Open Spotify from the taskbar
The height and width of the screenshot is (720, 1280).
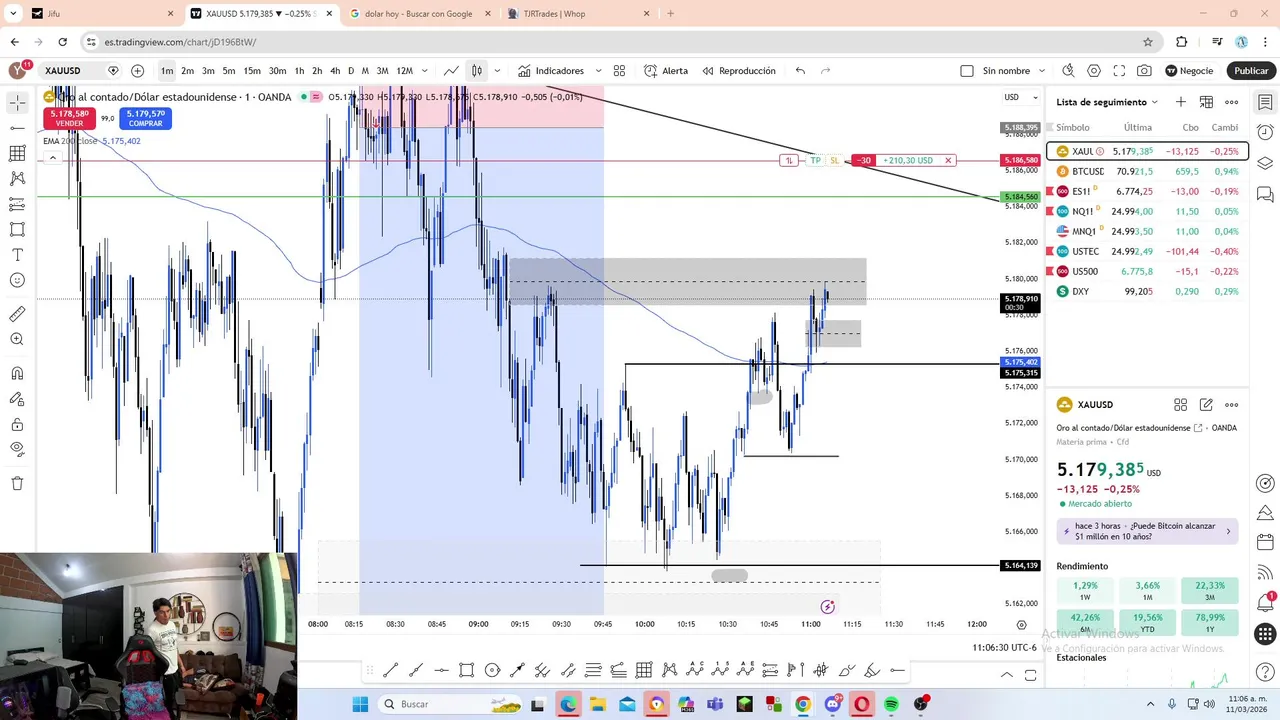891,704
